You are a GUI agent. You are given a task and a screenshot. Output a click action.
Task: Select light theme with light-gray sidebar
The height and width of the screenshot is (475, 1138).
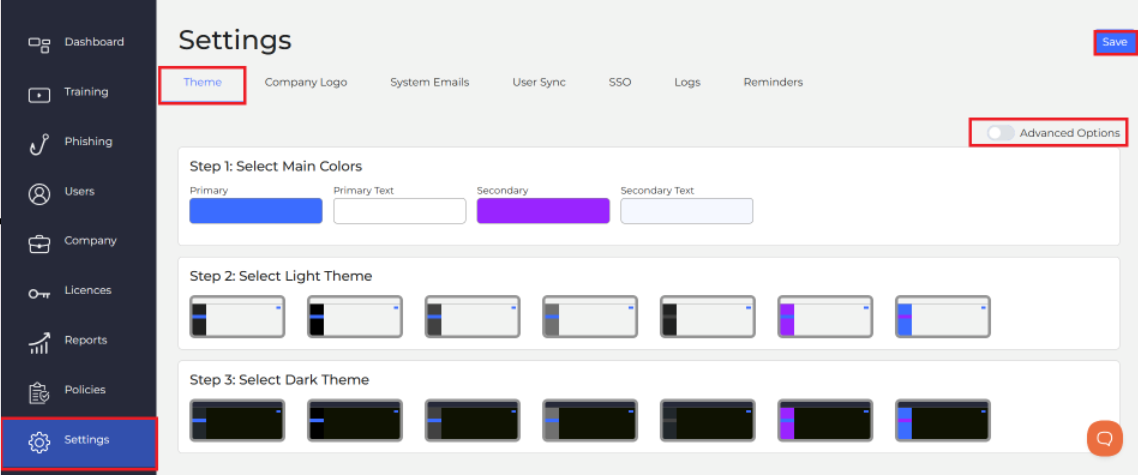click(590, 317)
